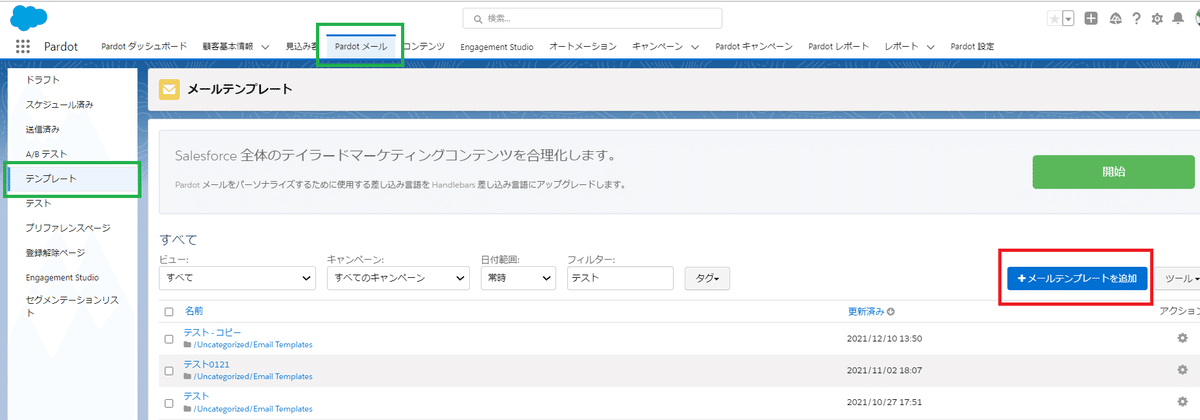Select A/B テスト in sidebar

coord(45,154)
